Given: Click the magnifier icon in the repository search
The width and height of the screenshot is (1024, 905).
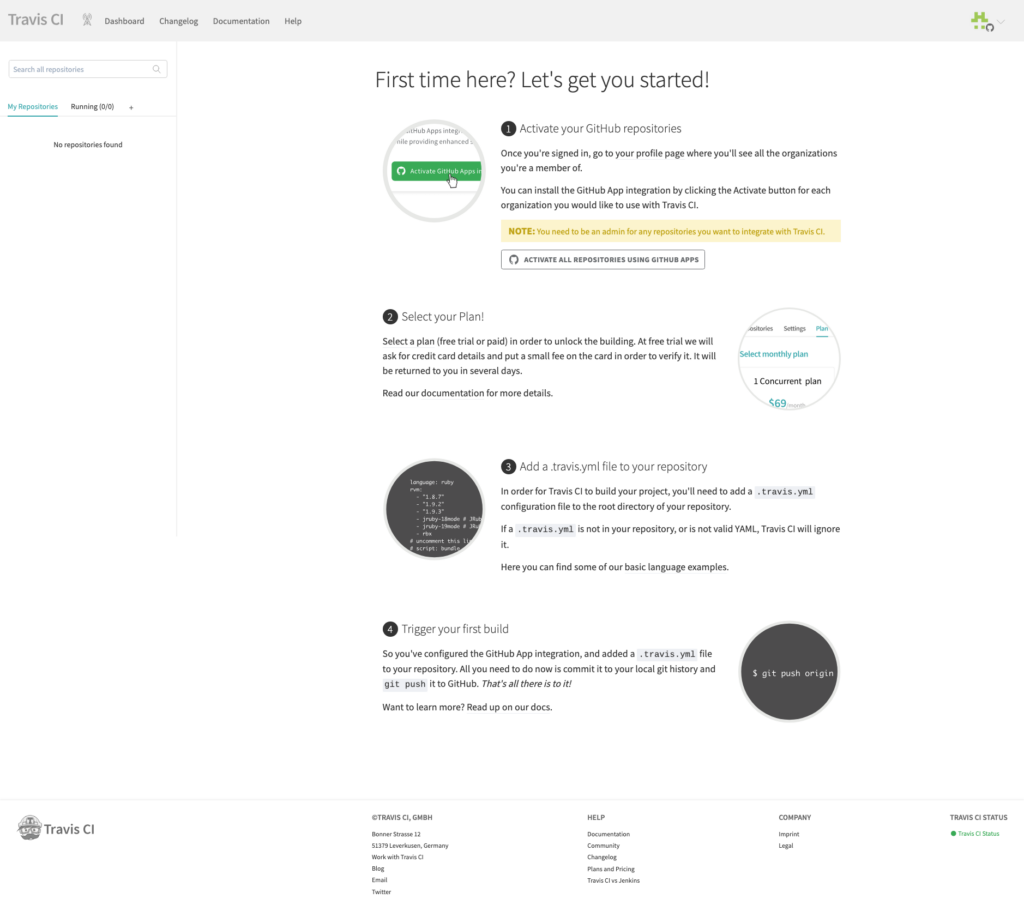Looking at the screenshot, I should pos(157,69).
